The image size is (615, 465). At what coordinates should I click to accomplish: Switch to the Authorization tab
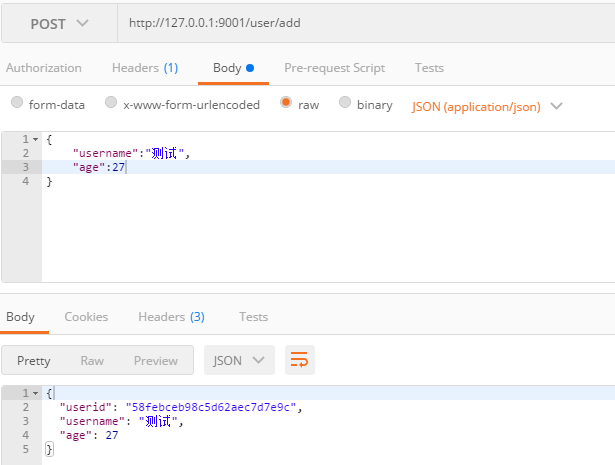point(44,68)
